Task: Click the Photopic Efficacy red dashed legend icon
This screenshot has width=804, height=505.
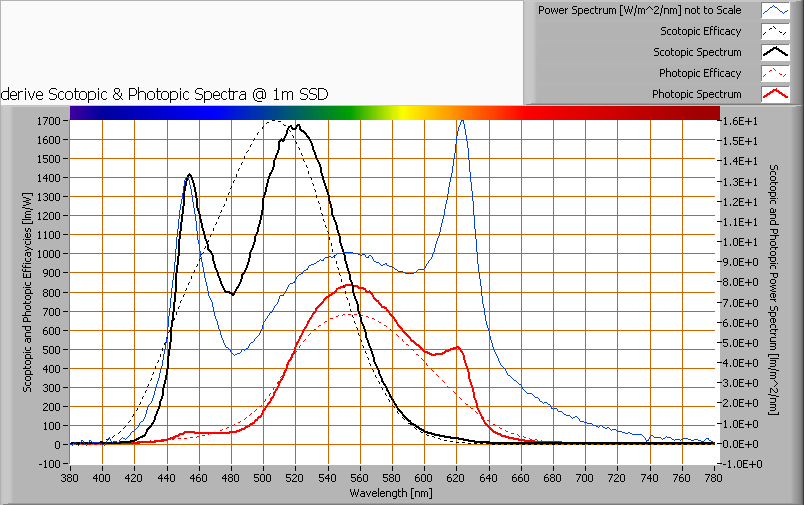Action: 775,73
